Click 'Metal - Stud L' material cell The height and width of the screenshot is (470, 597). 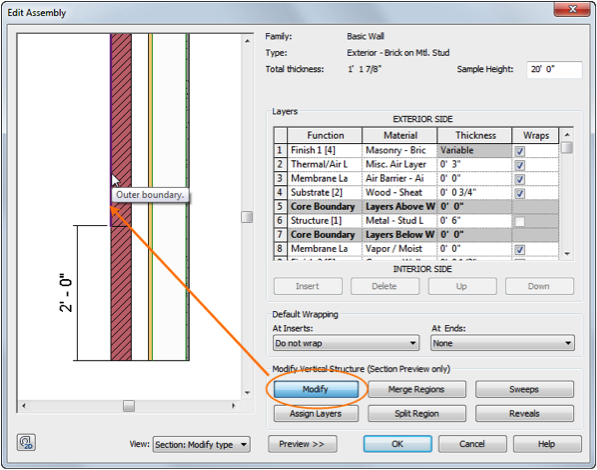[x=400, y=221]
